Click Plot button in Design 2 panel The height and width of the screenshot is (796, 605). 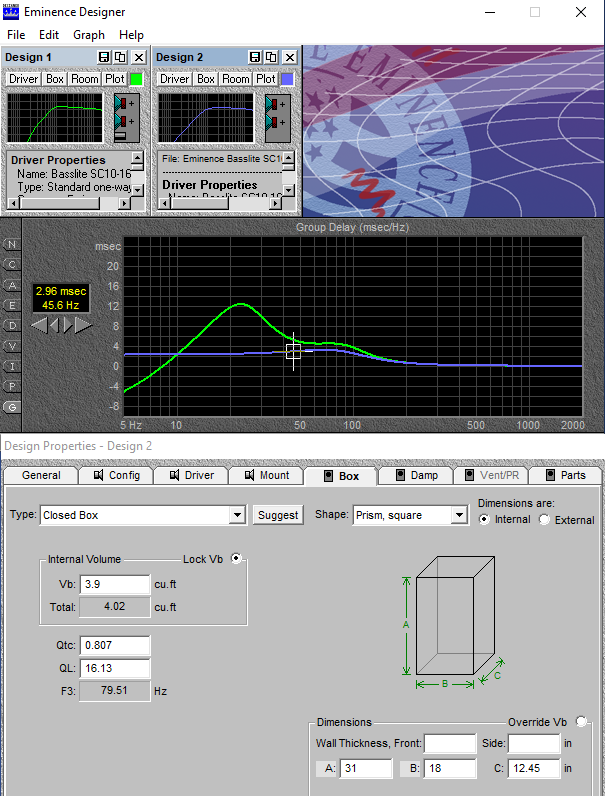tap(266, 79)
